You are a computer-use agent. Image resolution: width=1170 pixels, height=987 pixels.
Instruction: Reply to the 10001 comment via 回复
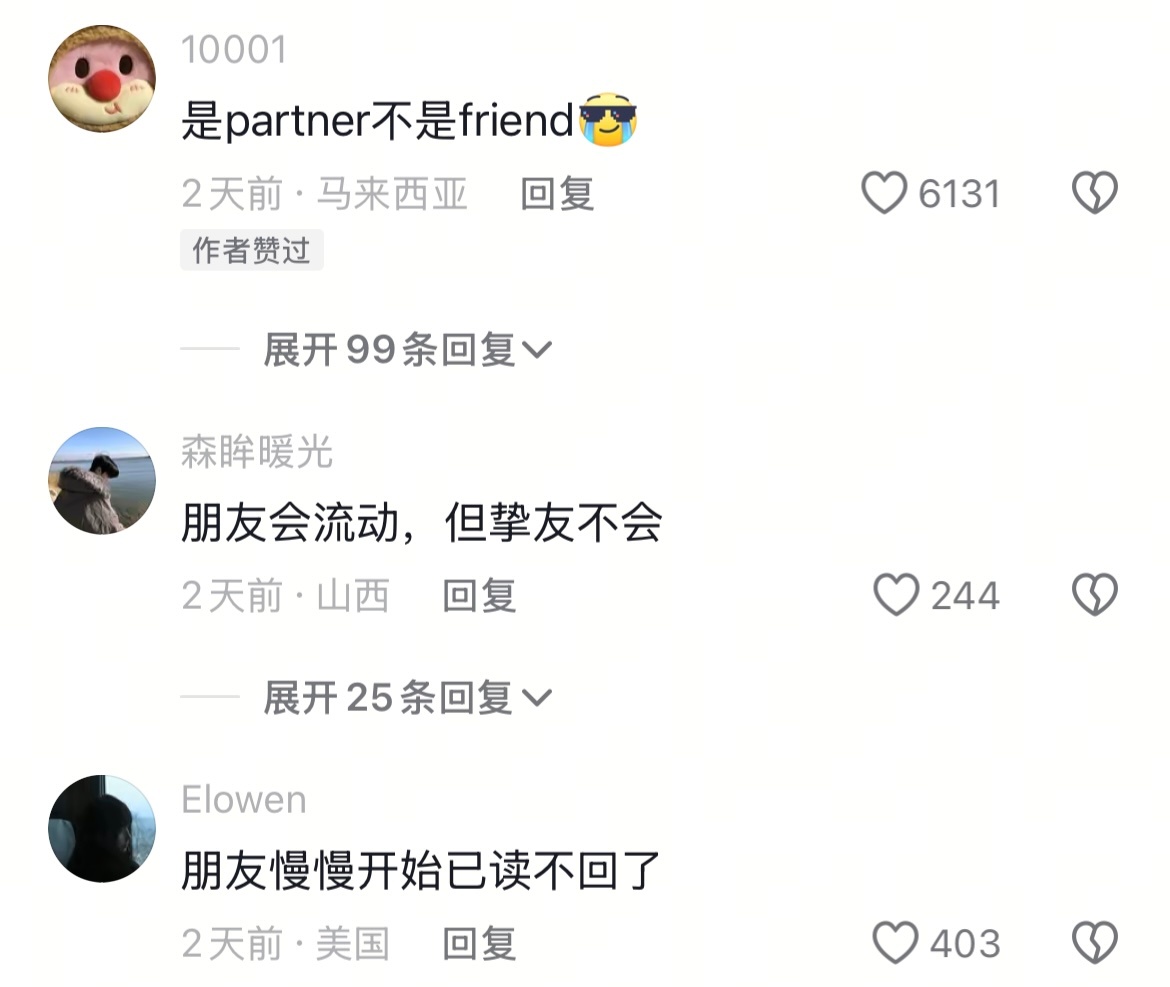[x=557, y=194]
